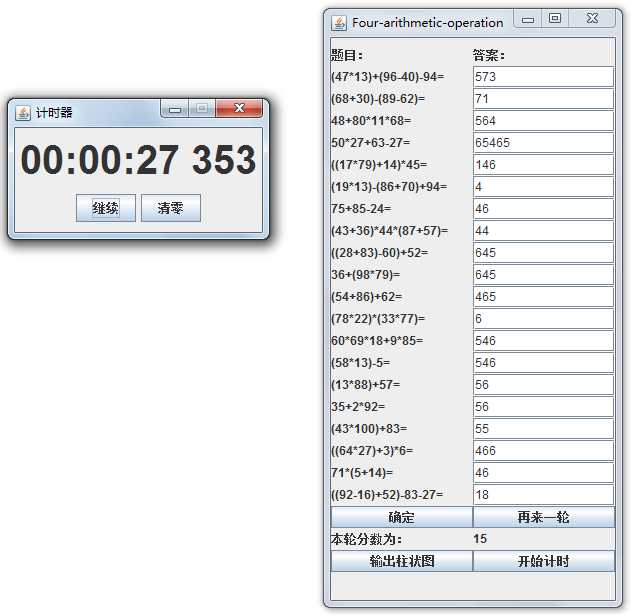Click the 题目: column header label
This screenshot has width=631, height=615.
tap(347, 55)
